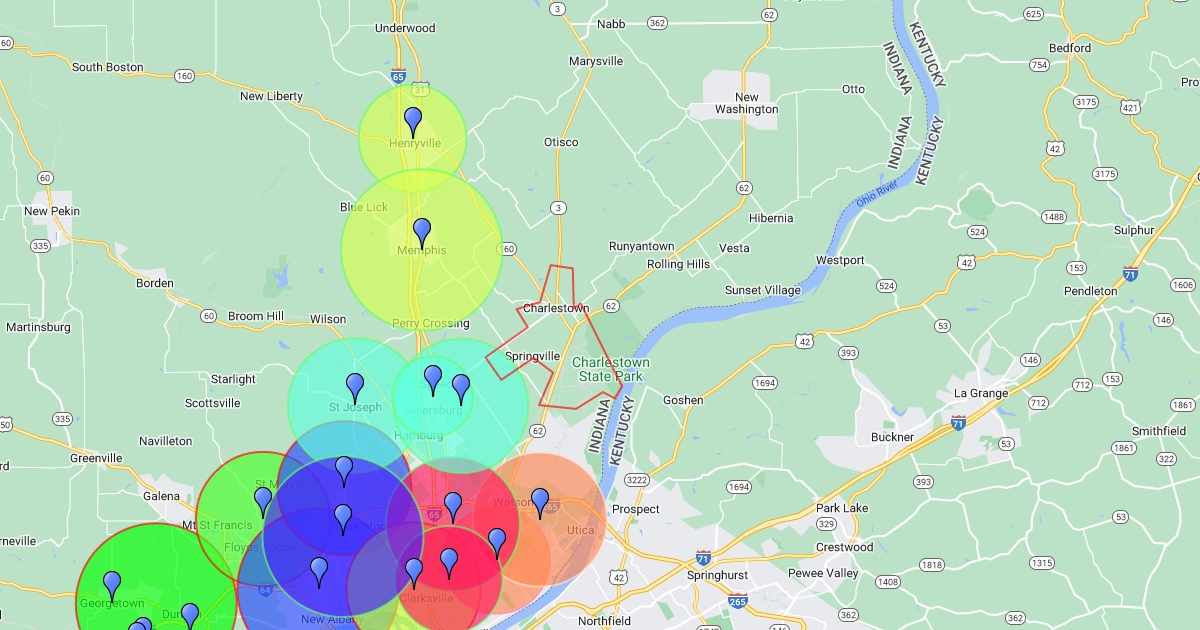Click the Greenville label
Viewport: 1200px width, 630px height.
click(x=96, y=458)
